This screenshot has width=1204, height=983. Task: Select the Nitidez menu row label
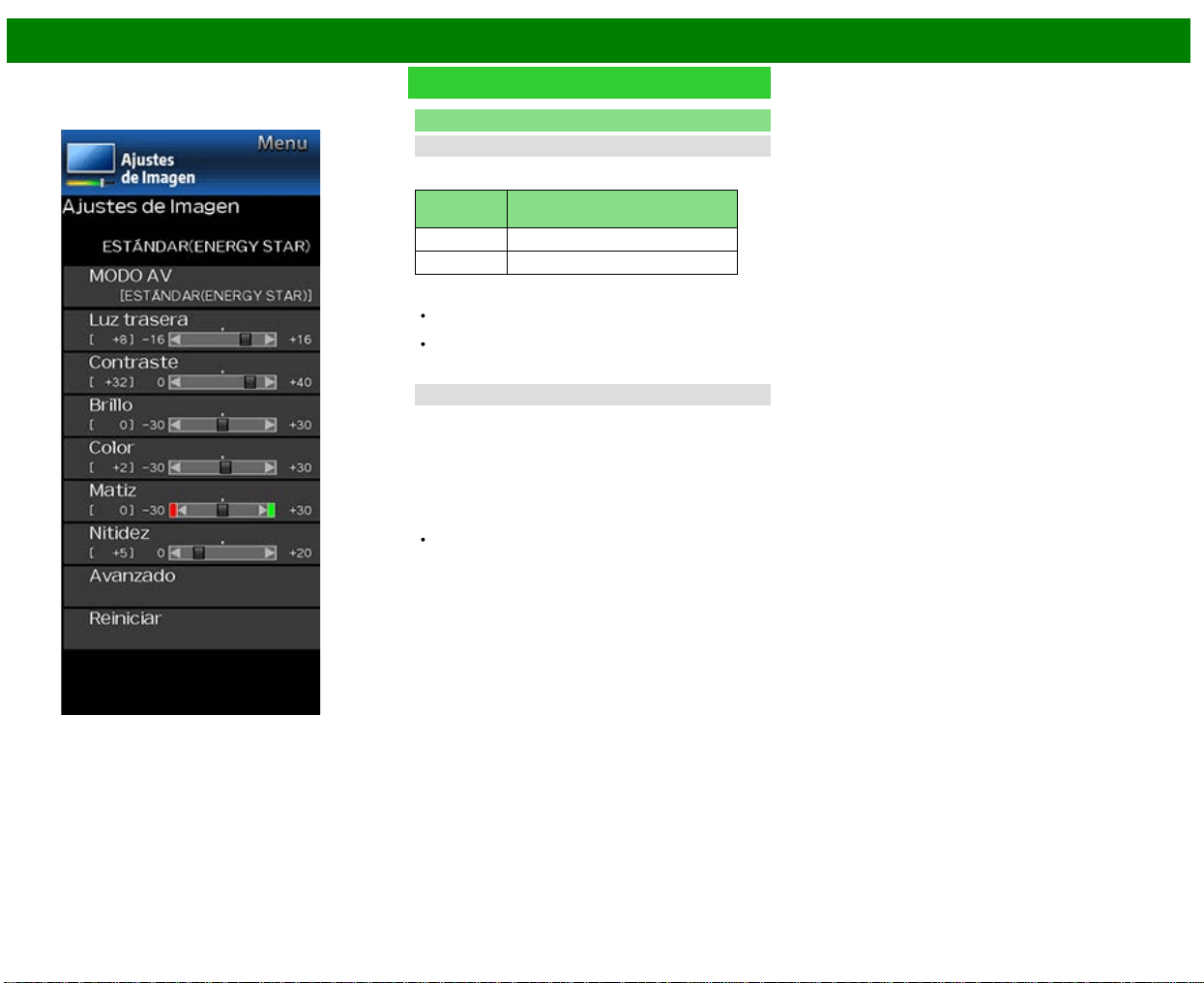(119, 532)
